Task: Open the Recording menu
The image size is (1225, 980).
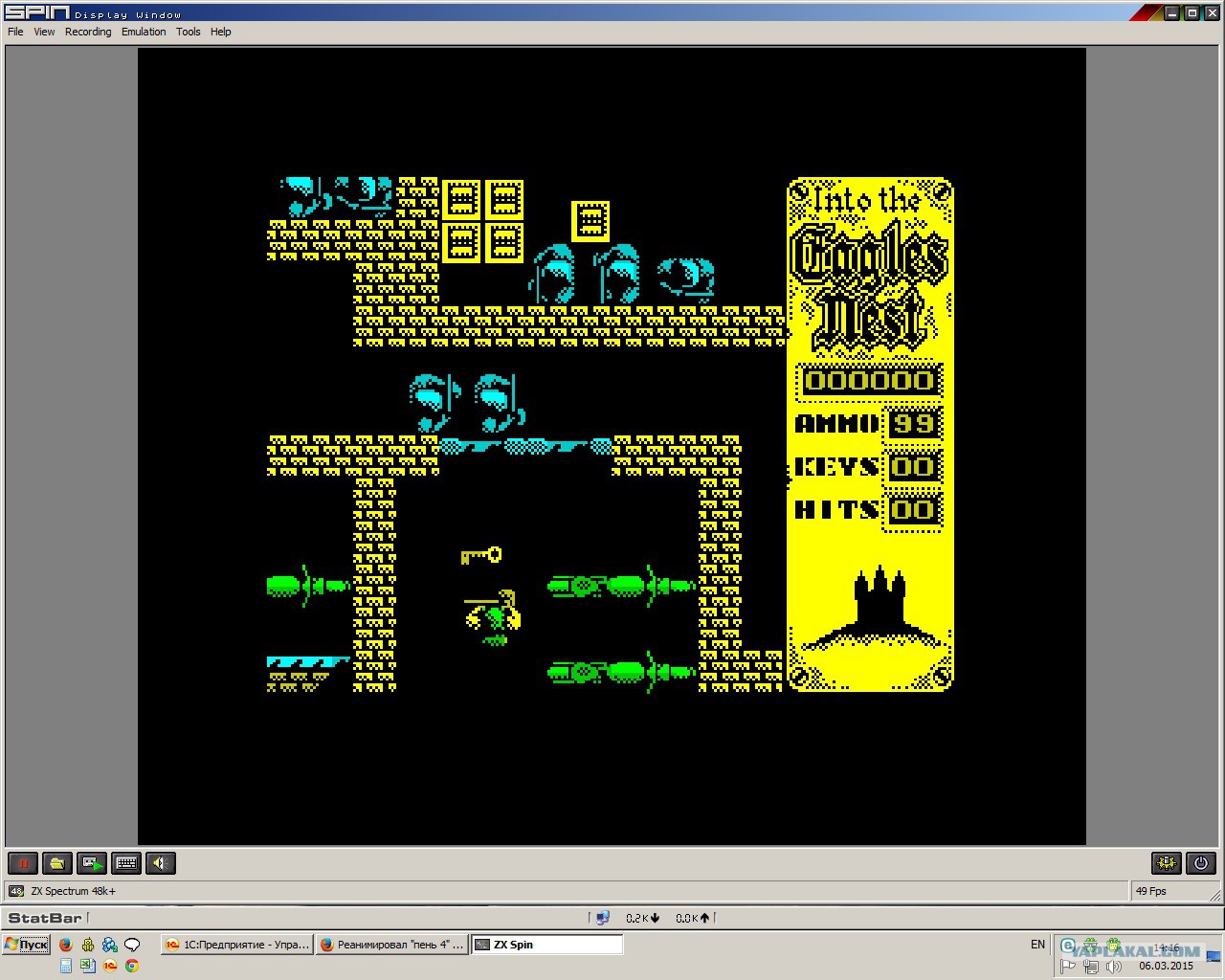Action: pyautogui.click(x=88, y=32)
